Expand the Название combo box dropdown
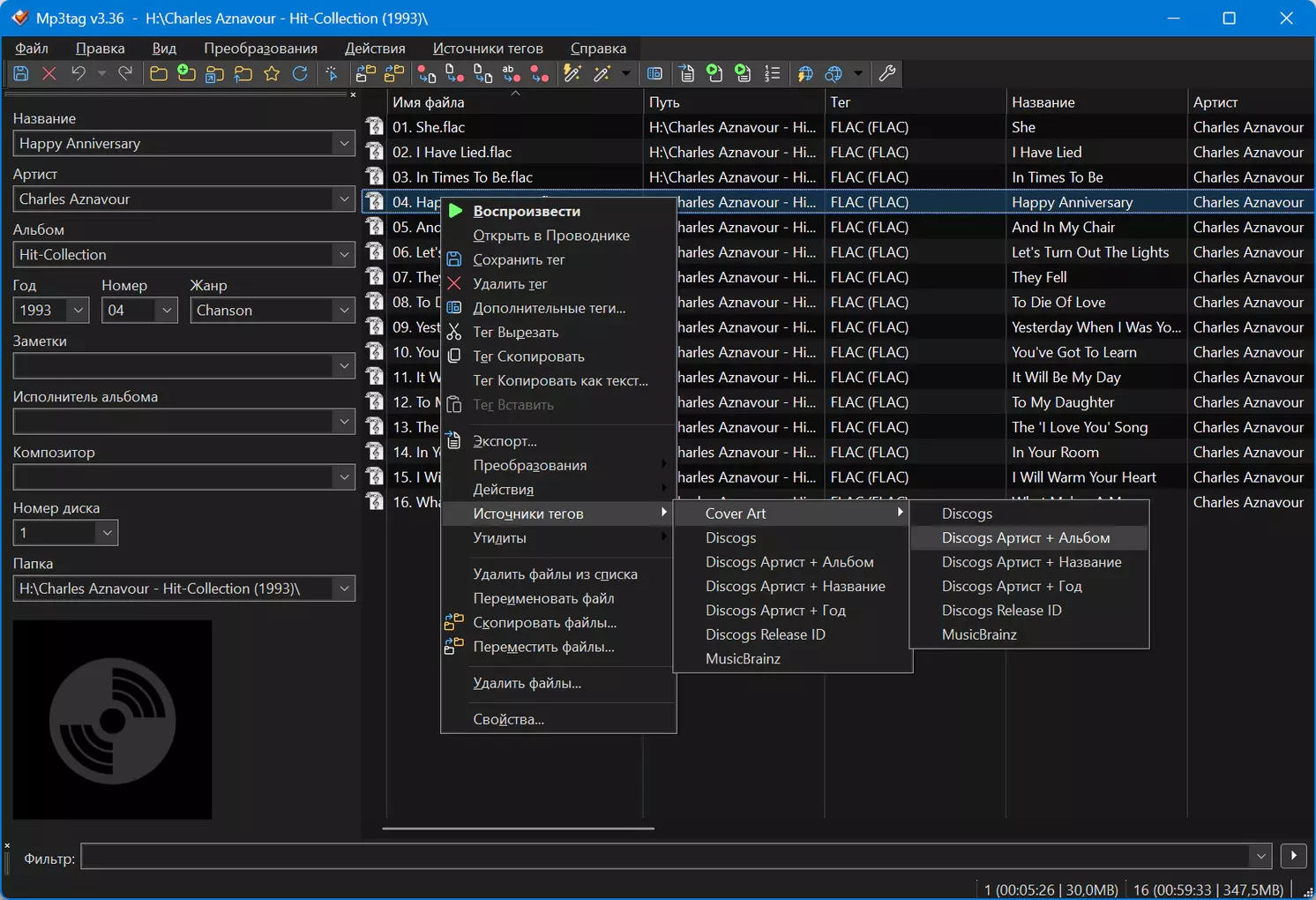Image resolution: width=1316 pixels, height=900 pixels. point(344,144)
